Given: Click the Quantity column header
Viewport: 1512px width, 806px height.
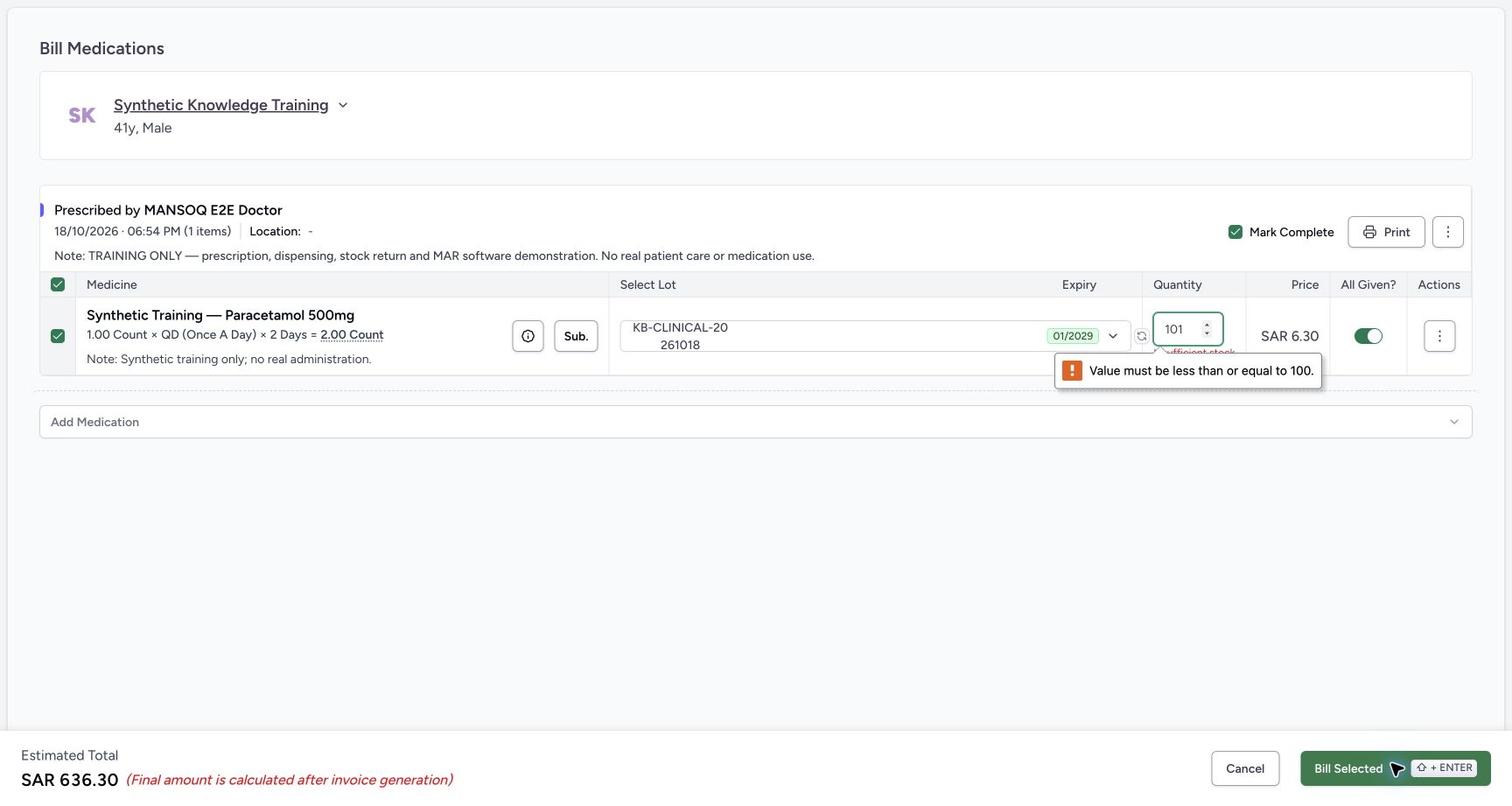Looking at the screenshot, I should tap(1178, 284).
